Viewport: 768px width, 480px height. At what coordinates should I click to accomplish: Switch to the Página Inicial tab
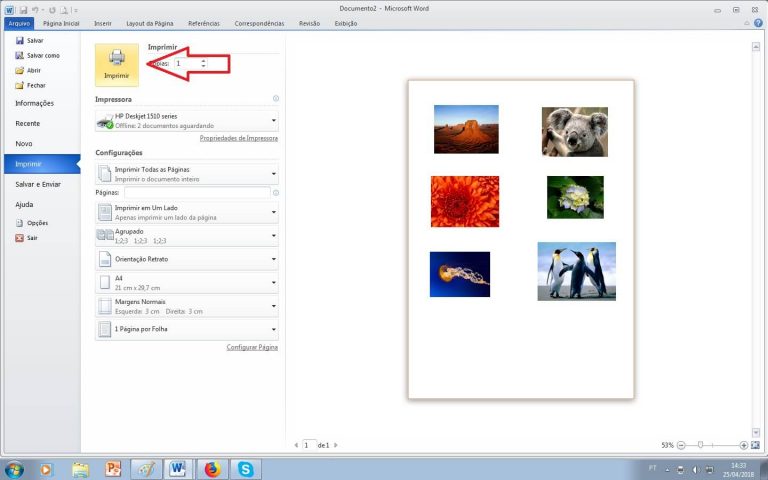[x=61, y=23]
